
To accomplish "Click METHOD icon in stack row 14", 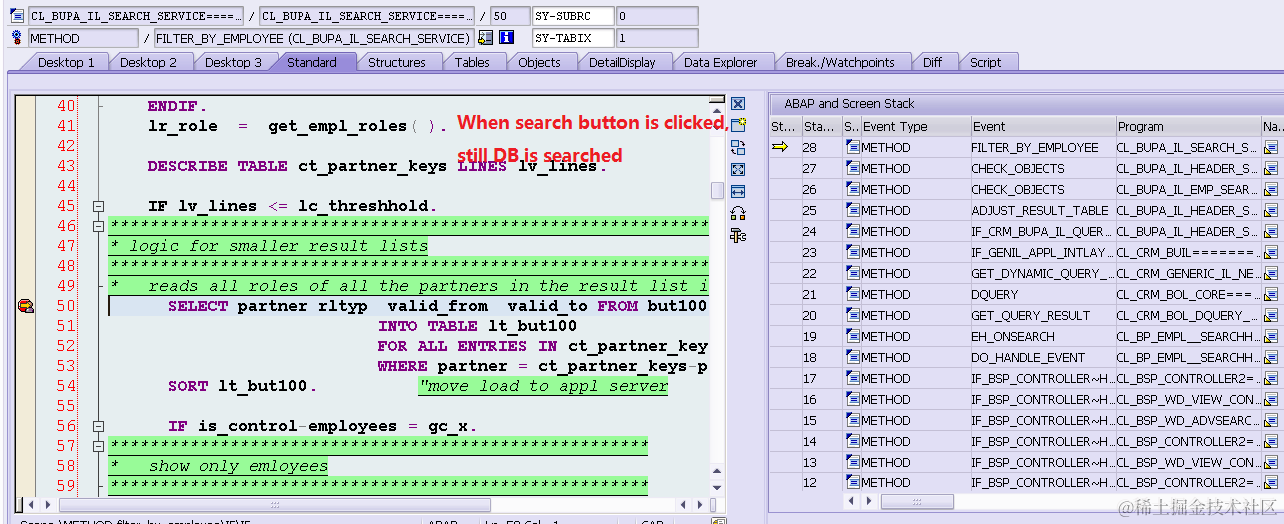I will pyautogui.click(x=853, y=441).
